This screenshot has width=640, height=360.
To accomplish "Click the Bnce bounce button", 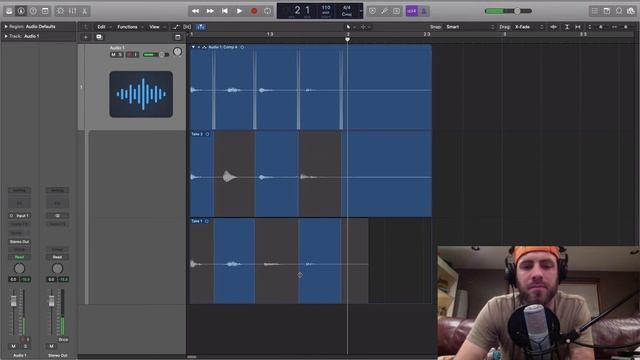I will click(x=63, y=340).
